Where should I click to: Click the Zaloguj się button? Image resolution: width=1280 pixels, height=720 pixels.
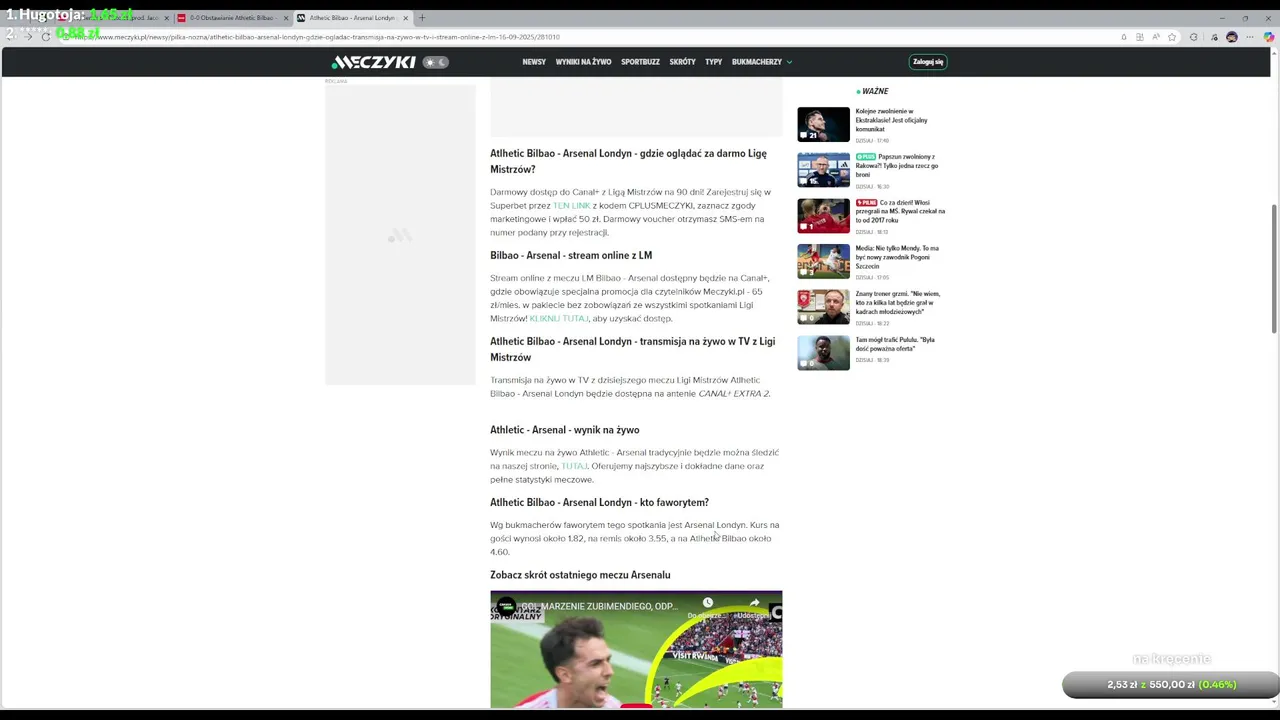point(928,62)
